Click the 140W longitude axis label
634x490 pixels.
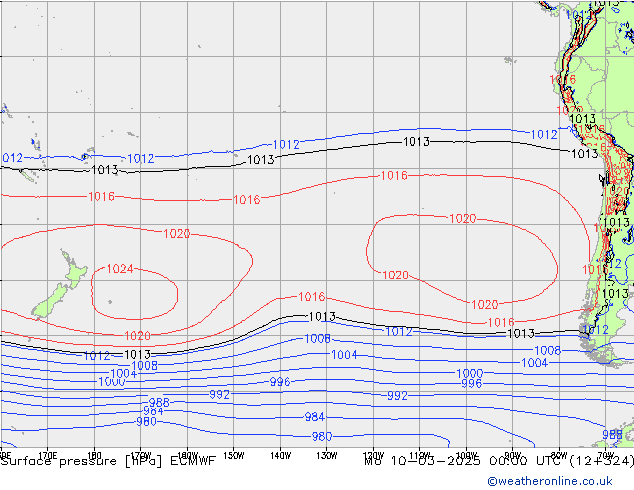point(280,455)
